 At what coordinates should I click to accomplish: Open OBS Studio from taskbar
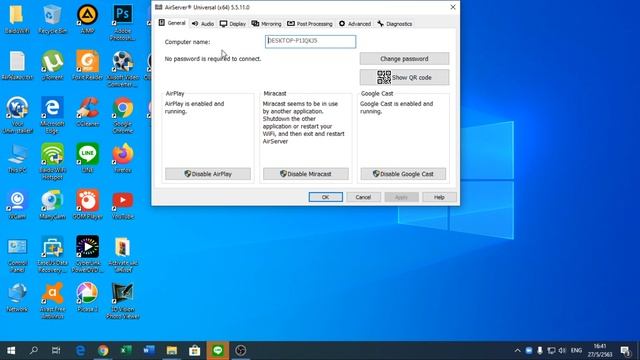pos(240,350)
